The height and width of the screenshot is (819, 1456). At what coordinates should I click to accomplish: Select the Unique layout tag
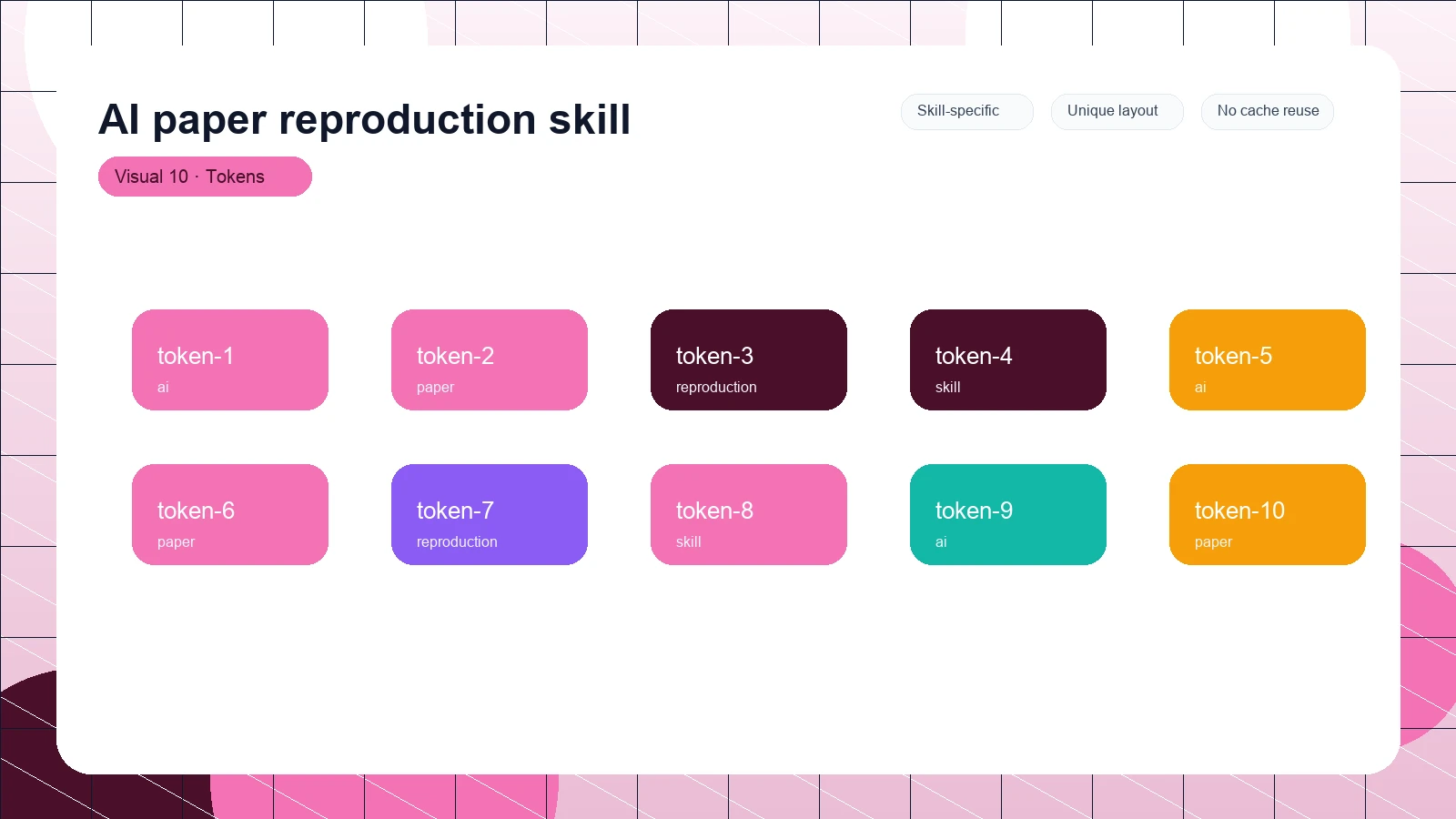click(x=1117, y=111)
